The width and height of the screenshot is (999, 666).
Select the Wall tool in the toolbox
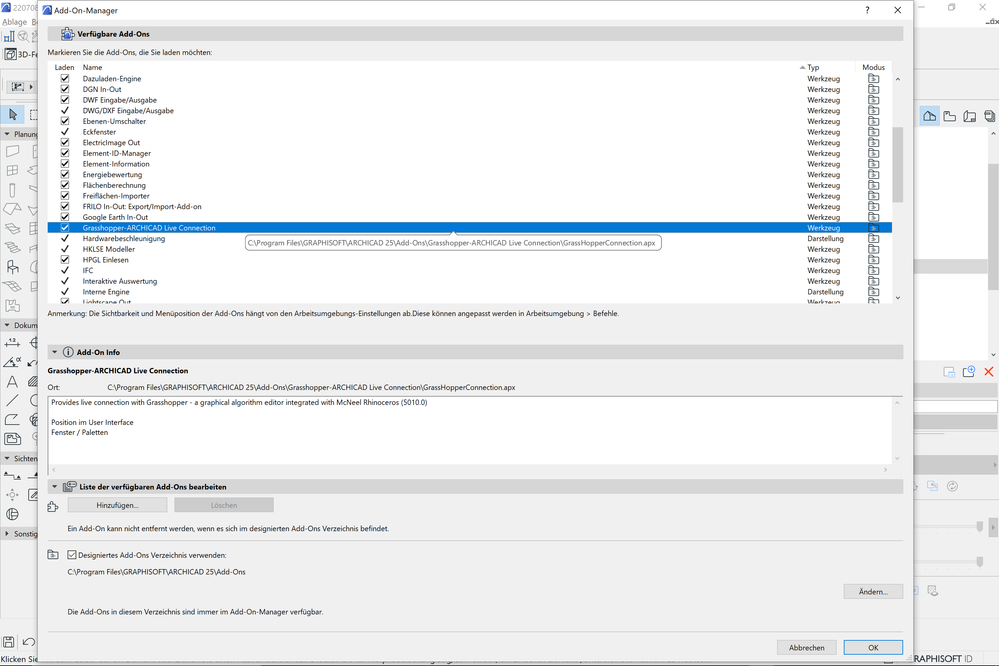pyautogui.click(x=12, y=152)
